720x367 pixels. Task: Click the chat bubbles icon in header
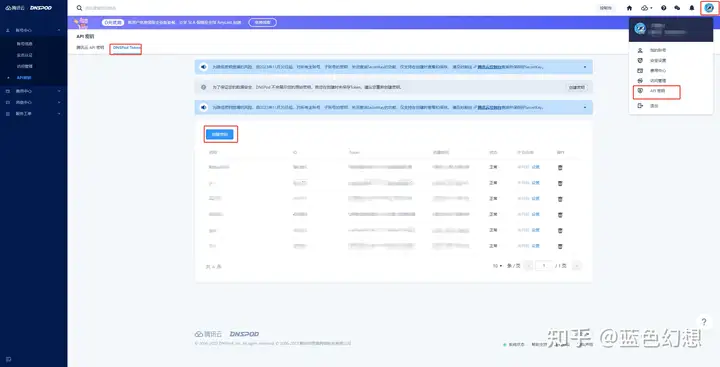click(677, 8)
